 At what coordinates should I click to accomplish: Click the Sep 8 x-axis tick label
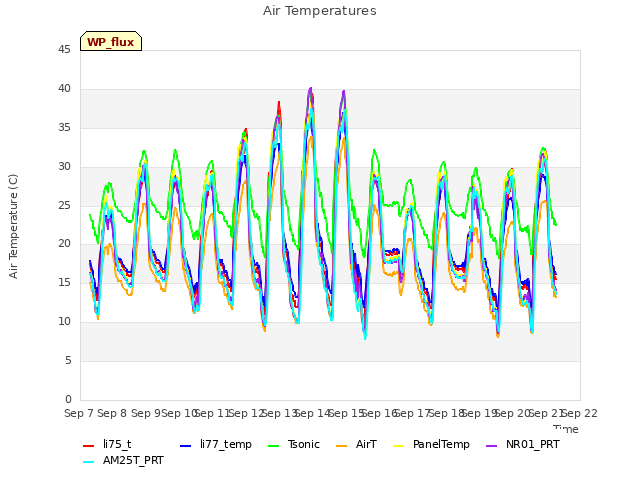coord(112,413)
